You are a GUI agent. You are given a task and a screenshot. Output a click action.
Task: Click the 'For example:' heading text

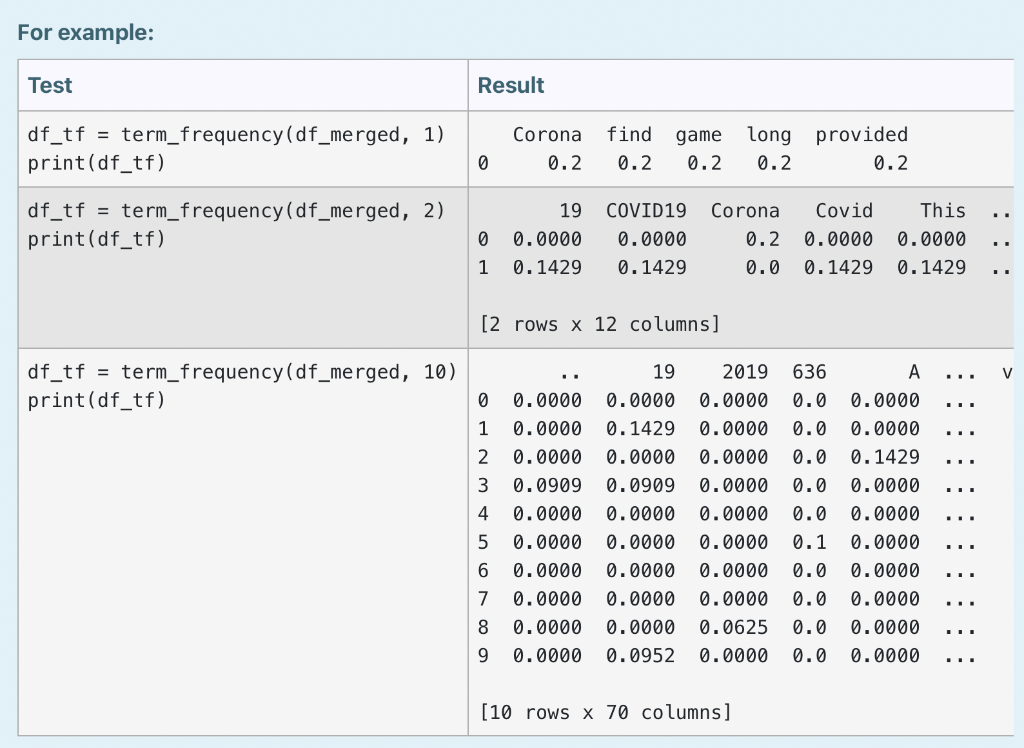(86, 33)
